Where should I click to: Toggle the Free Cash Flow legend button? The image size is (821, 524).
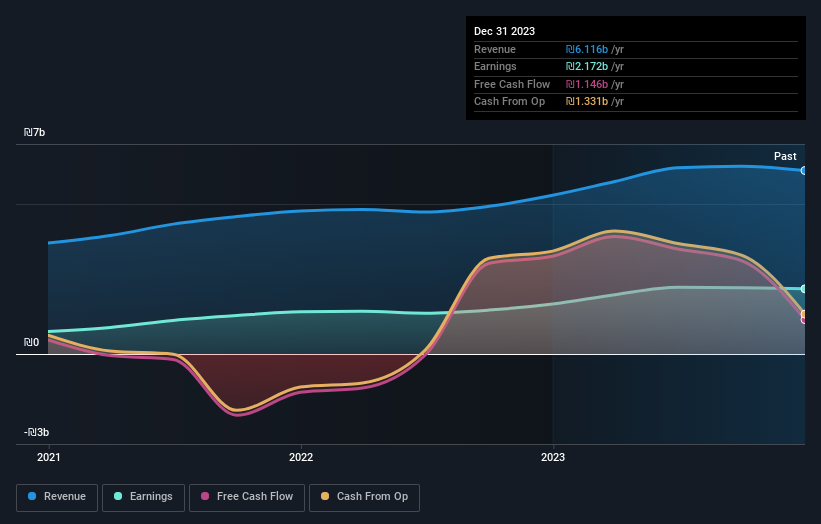247,497
